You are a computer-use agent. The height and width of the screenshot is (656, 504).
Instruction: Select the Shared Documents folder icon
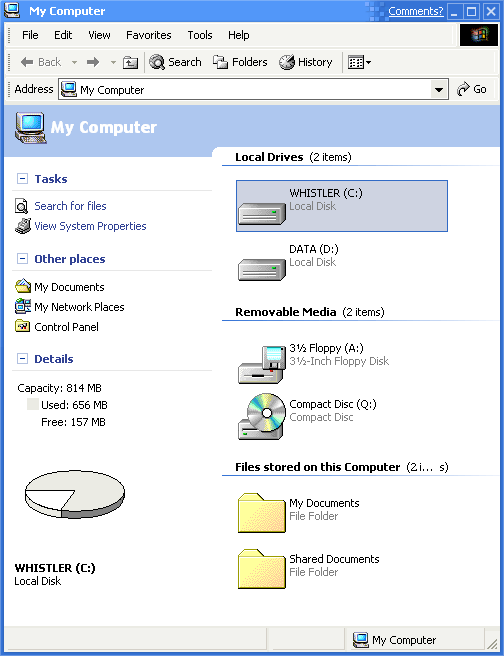tap(262, 569)
